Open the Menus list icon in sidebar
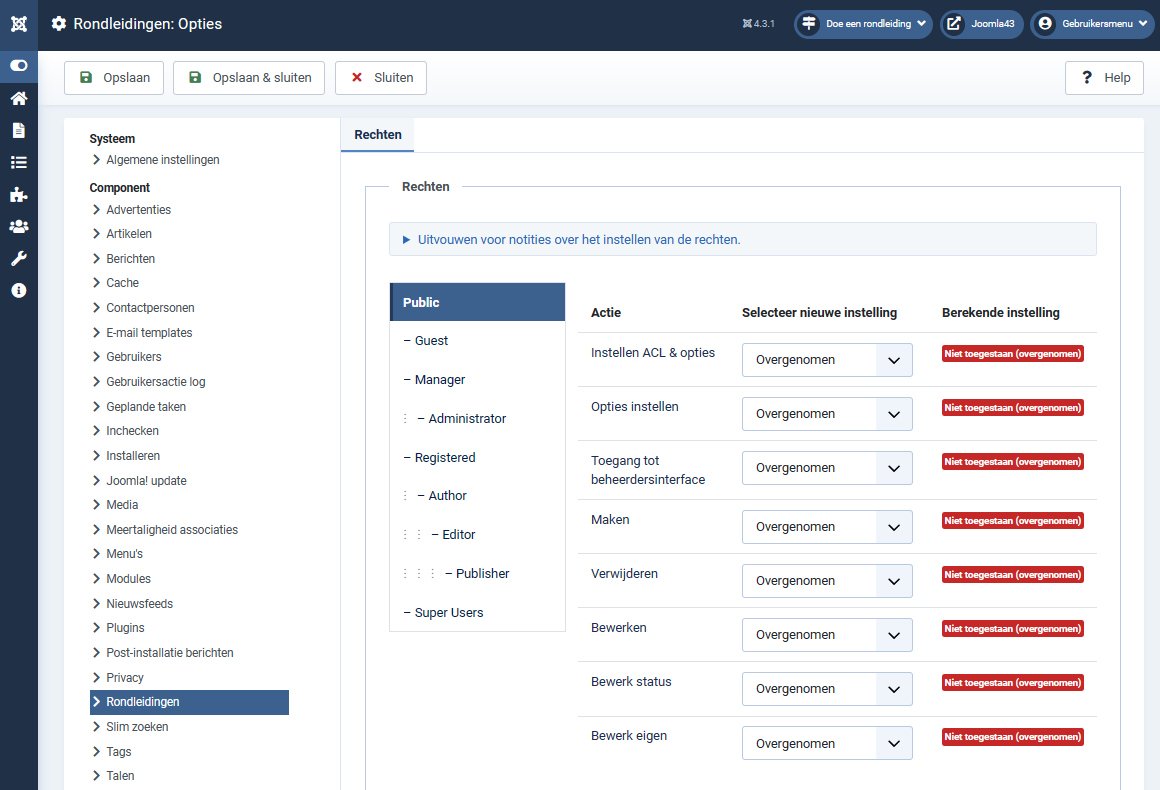1160x790 pixels. 19,162
